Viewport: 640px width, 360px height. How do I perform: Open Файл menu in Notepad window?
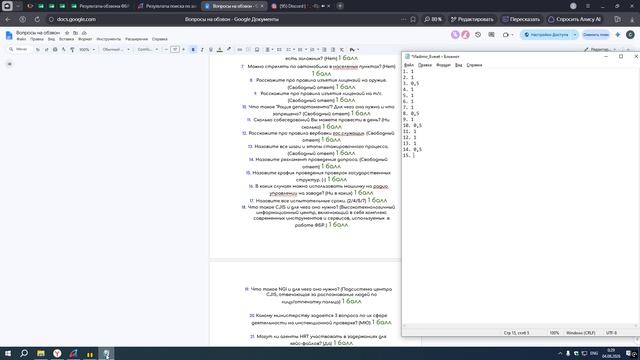tap(409, 65)
